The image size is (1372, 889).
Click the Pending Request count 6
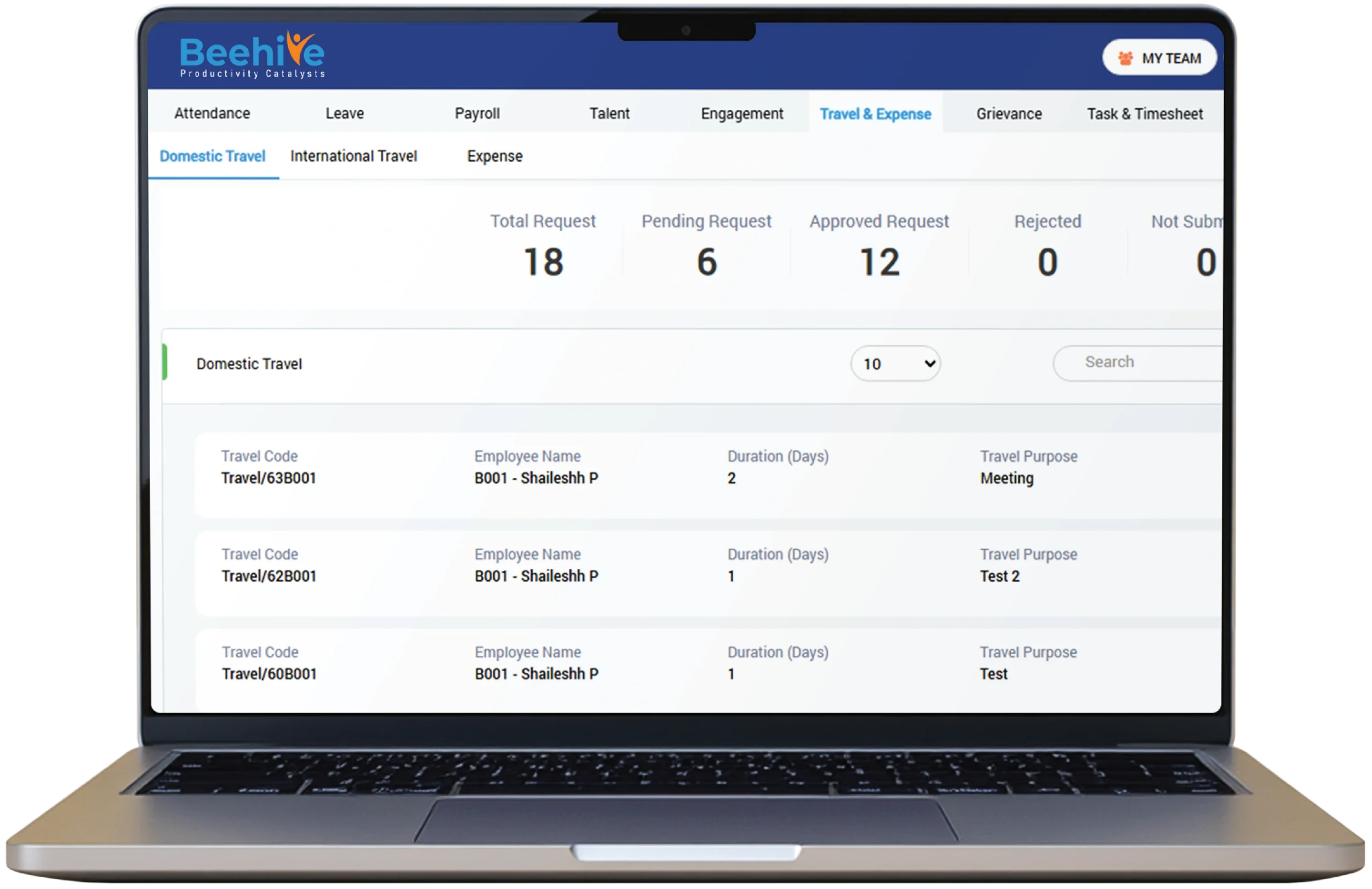point(706,263)
